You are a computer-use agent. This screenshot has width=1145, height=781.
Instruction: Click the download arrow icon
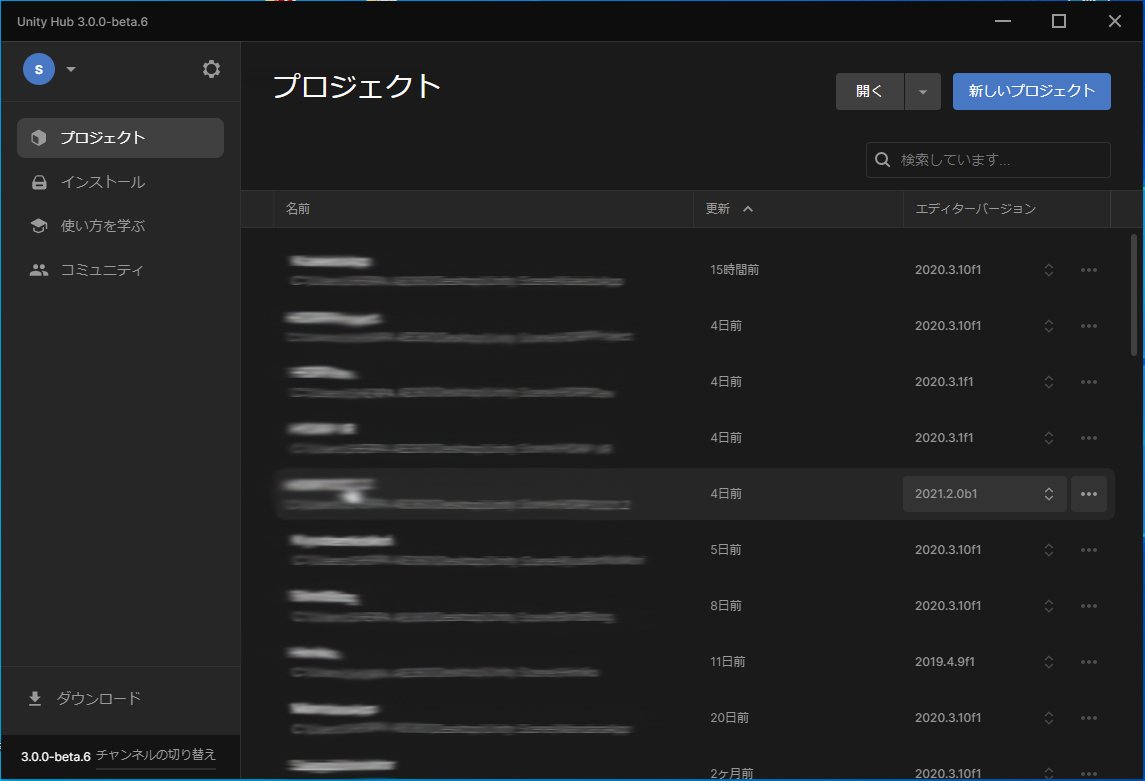pos(34,699)
